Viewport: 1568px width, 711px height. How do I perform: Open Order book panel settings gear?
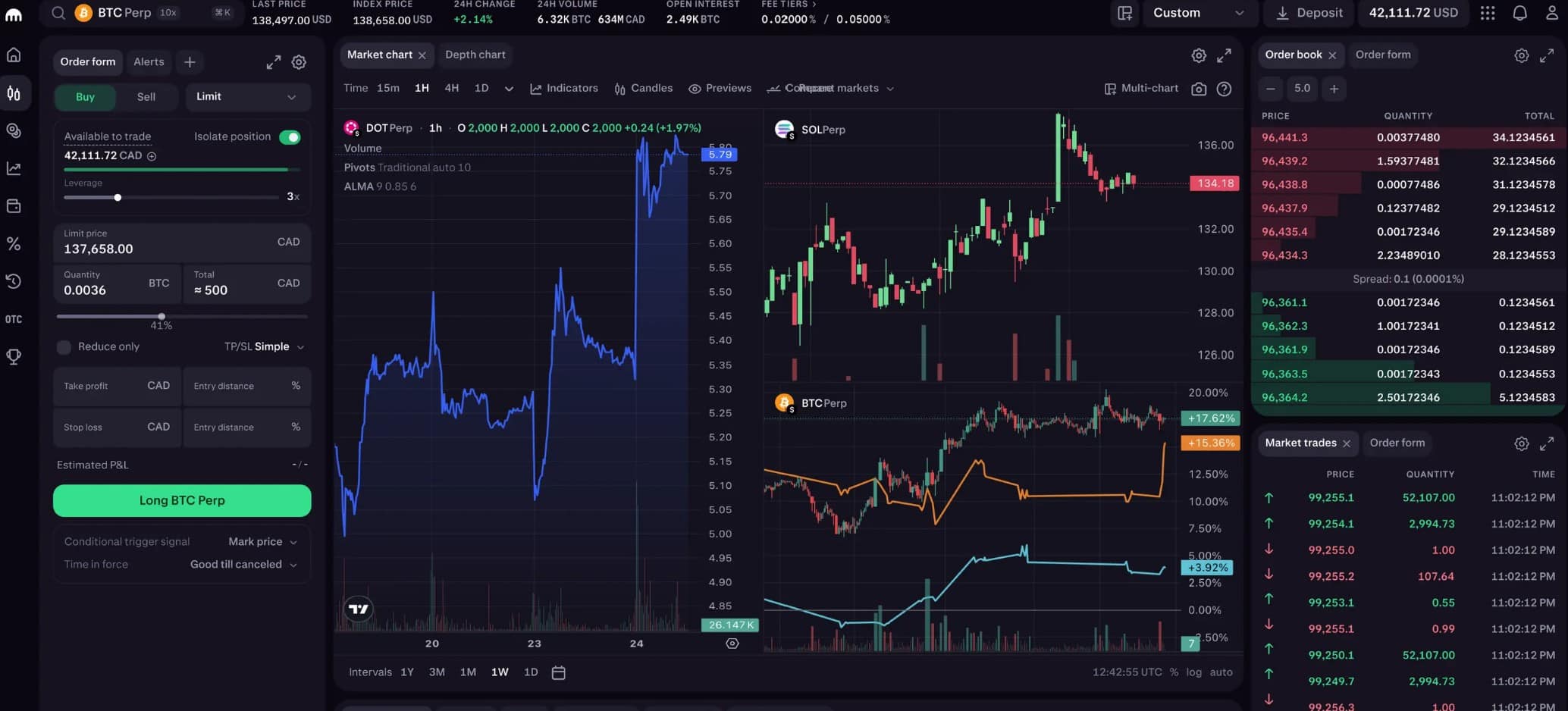(x=1521, y=55)
